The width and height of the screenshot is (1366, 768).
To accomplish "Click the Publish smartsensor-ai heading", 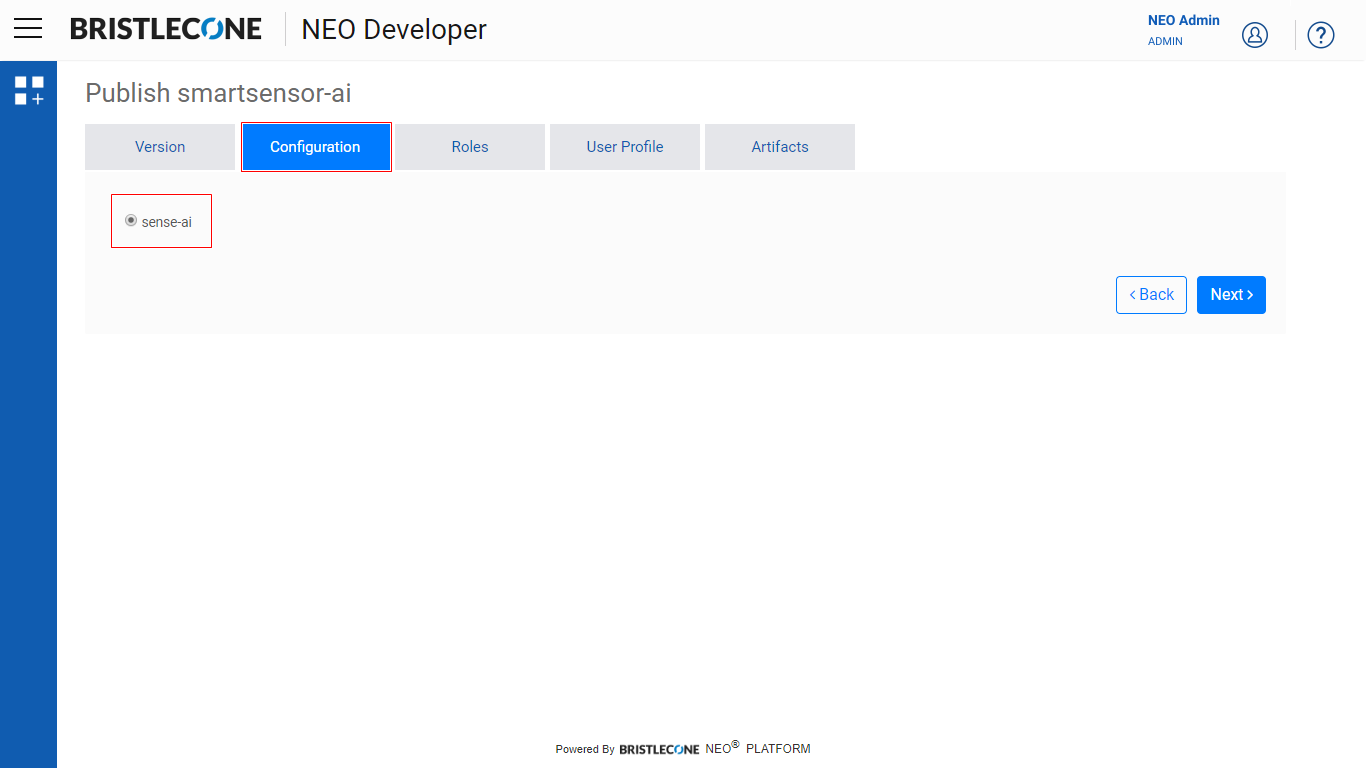I will point(218,93).
